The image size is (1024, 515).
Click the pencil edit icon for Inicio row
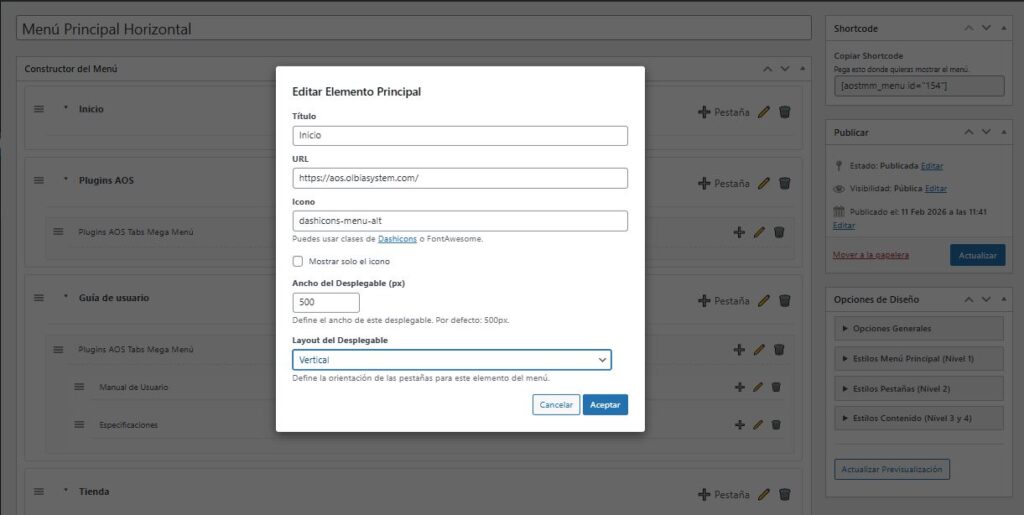[764, 112]
